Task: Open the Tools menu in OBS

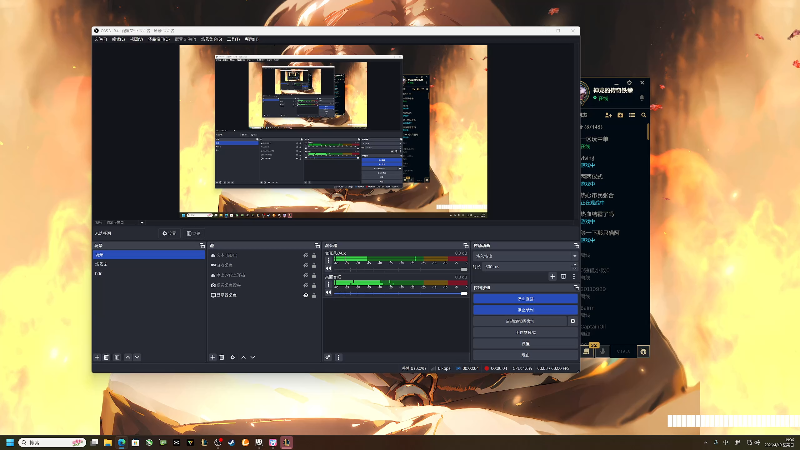Action: 233,39
